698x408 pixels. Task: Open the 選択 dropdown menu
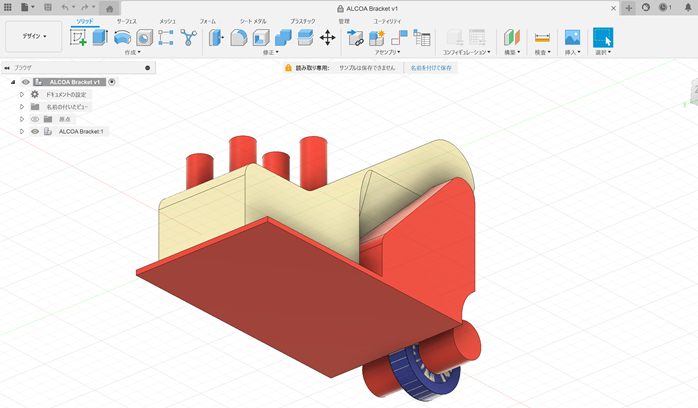pos(603,53)
